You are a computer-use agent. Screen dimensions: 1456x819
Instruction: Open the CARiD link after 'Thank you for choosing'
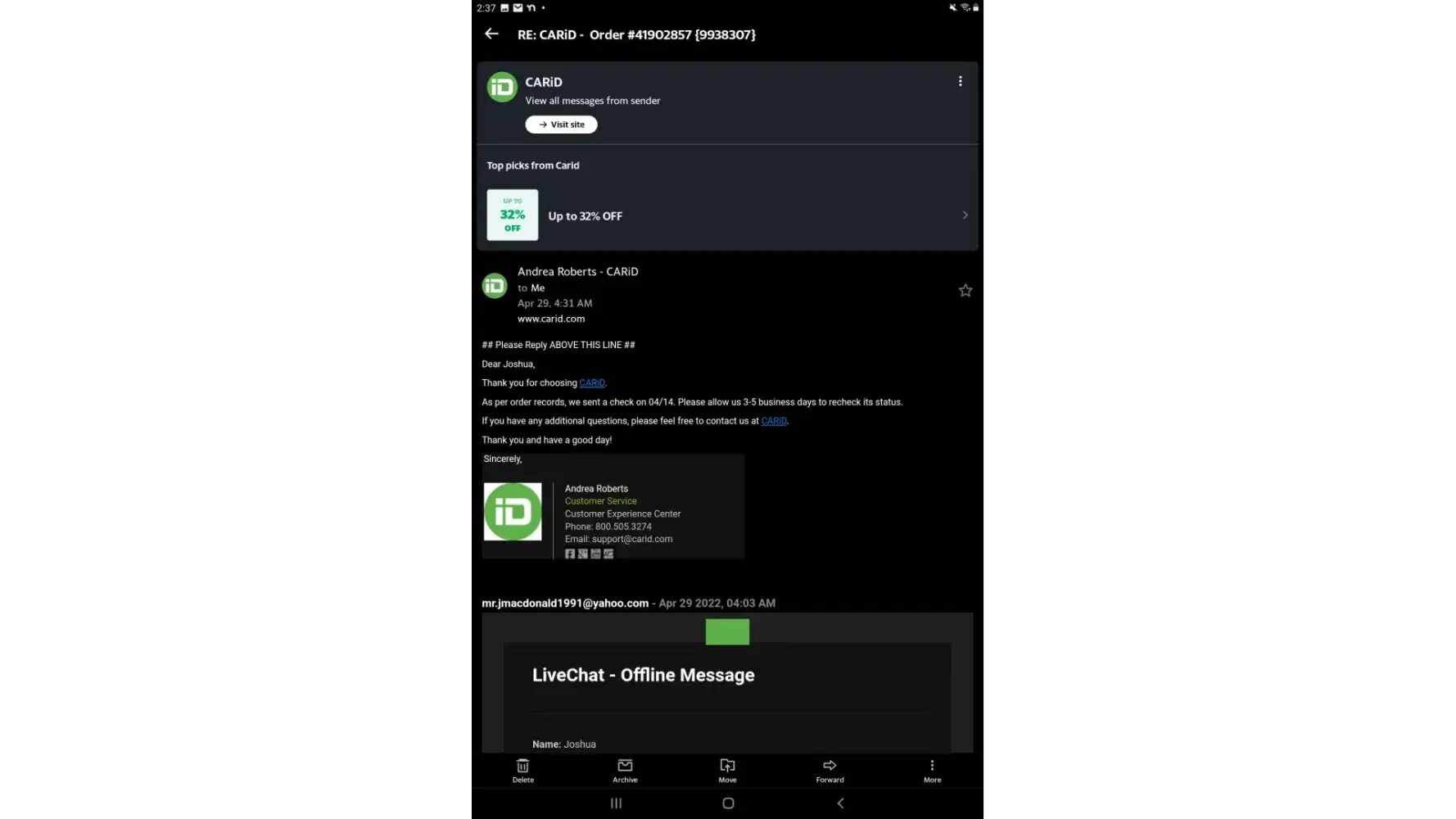[592, 383]
